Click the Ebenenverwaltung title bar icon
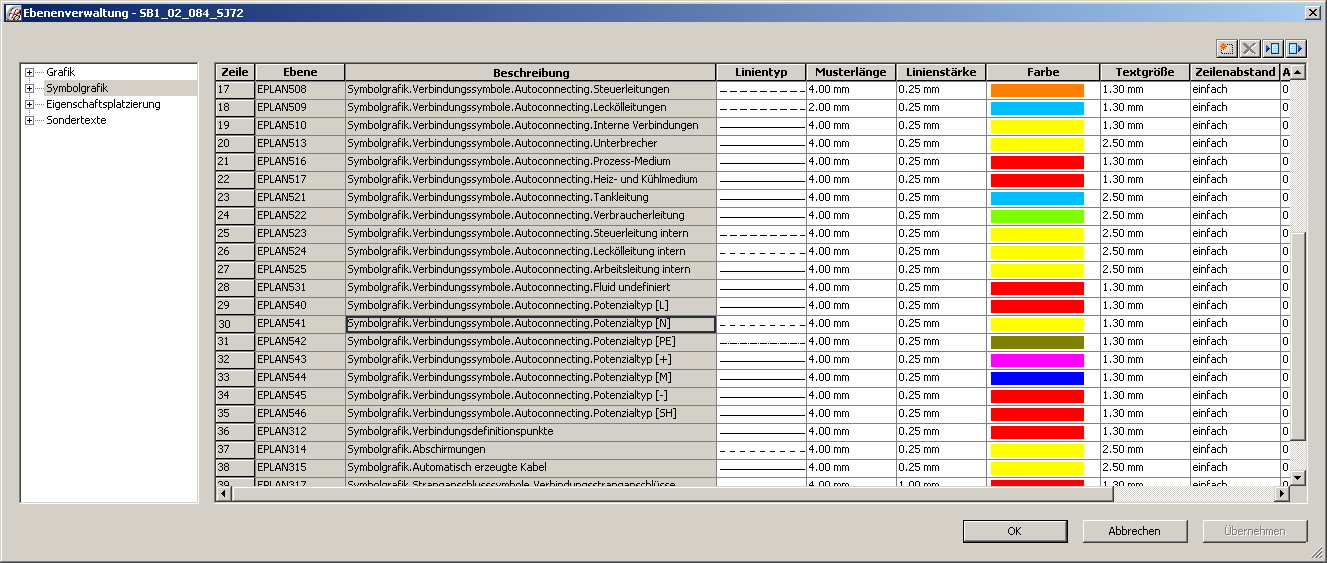 [13, 13]
